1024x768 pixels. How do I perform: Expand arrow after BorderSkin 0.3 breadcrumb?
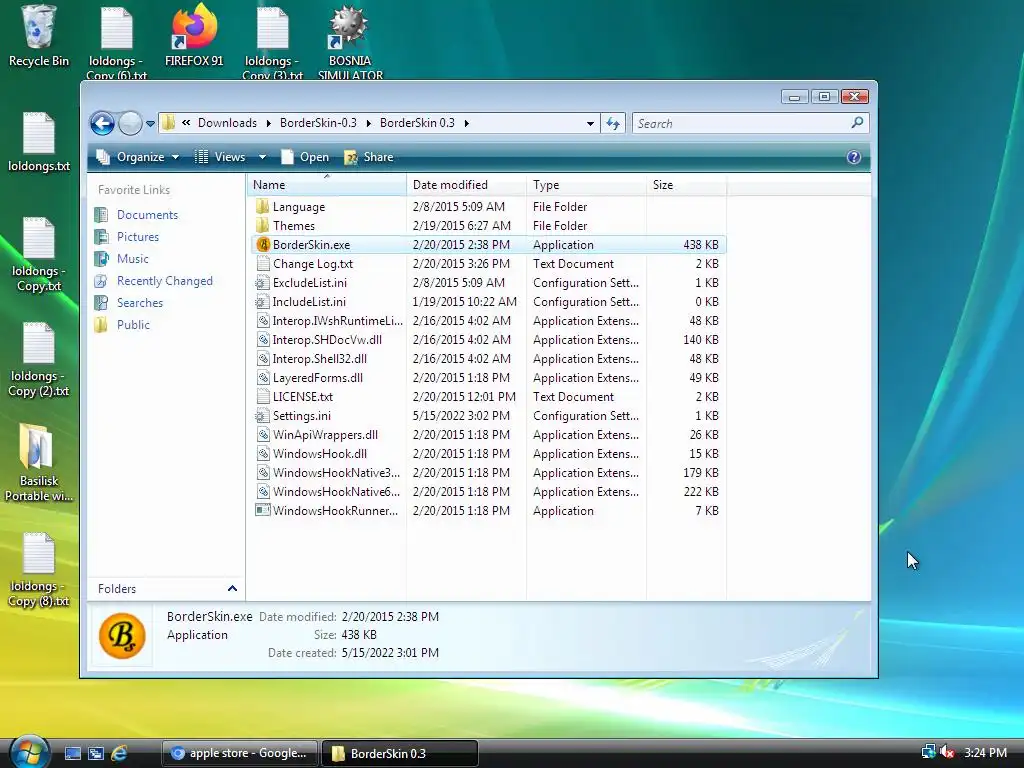[x=466, y=123]
